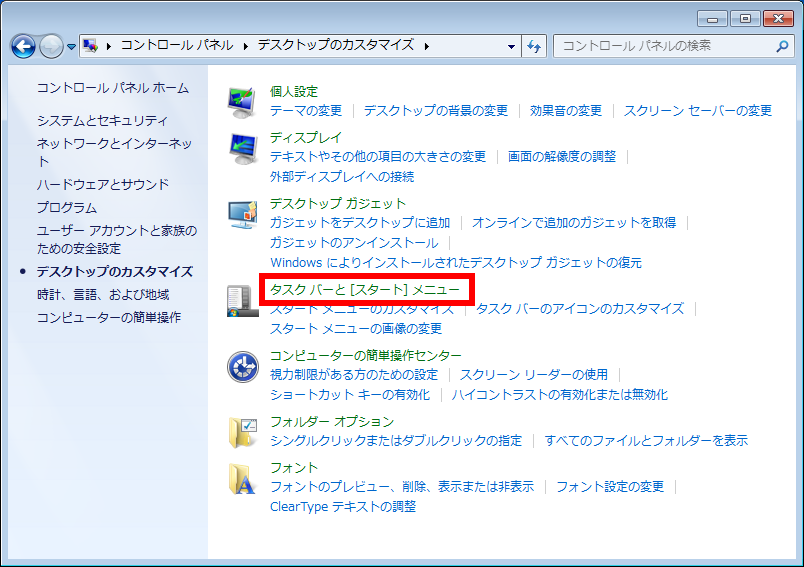Click スタート メニューの画像の変更 link

(356, 329)
